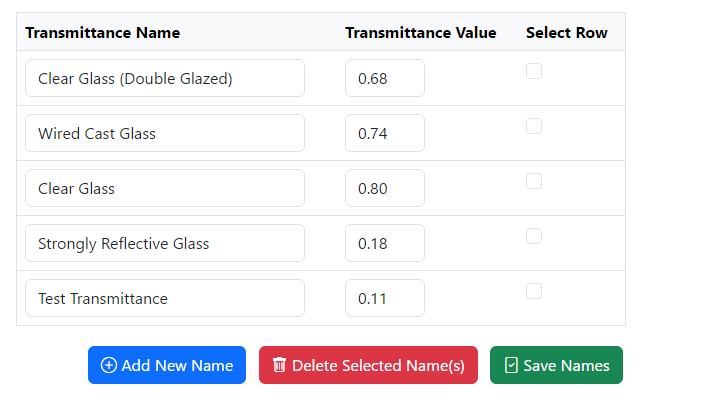Click the Transmittance Name column header
Image resolution: width=701 pixels, height=404 pixels.
(x=103, y=33)
